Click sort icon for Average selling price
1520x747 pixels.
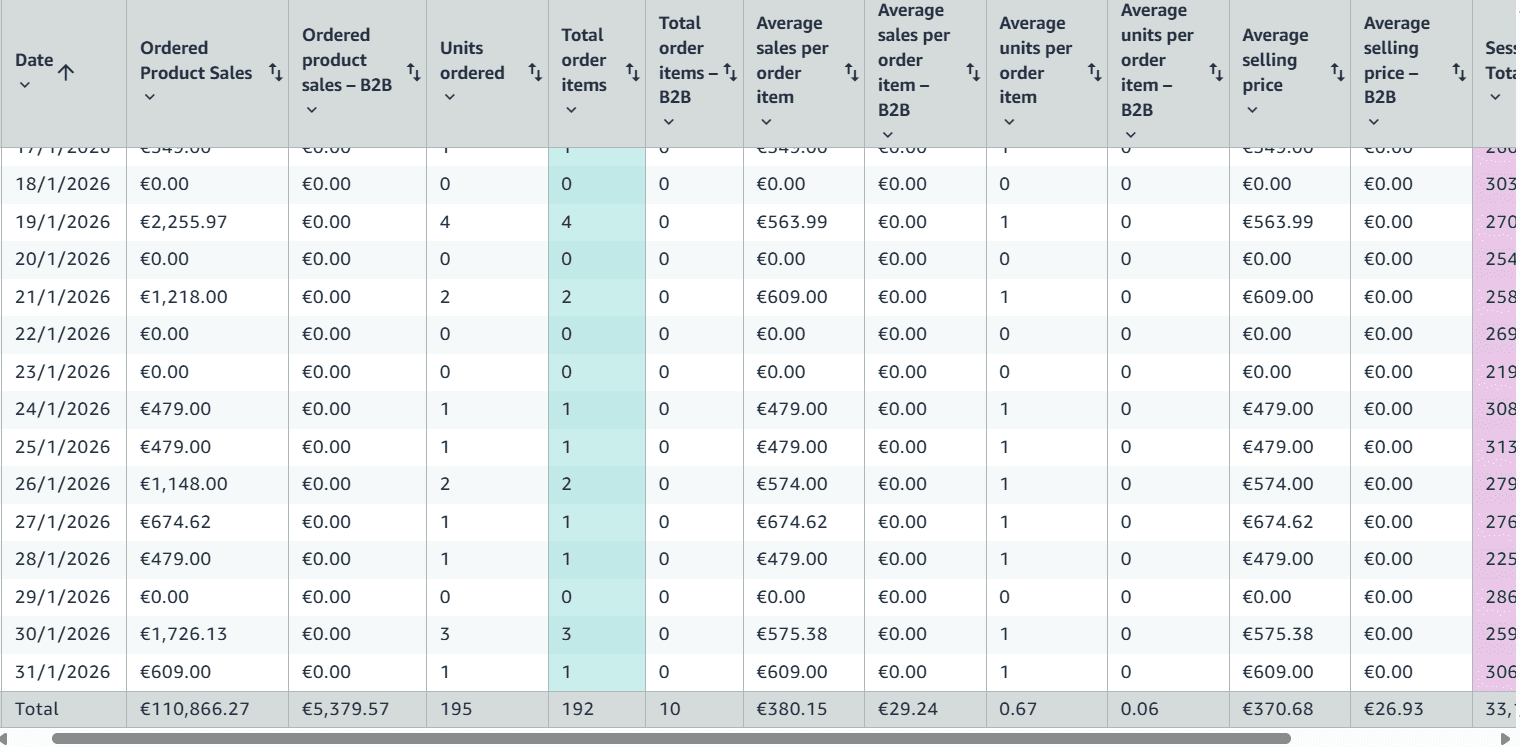click(1337, 72)
